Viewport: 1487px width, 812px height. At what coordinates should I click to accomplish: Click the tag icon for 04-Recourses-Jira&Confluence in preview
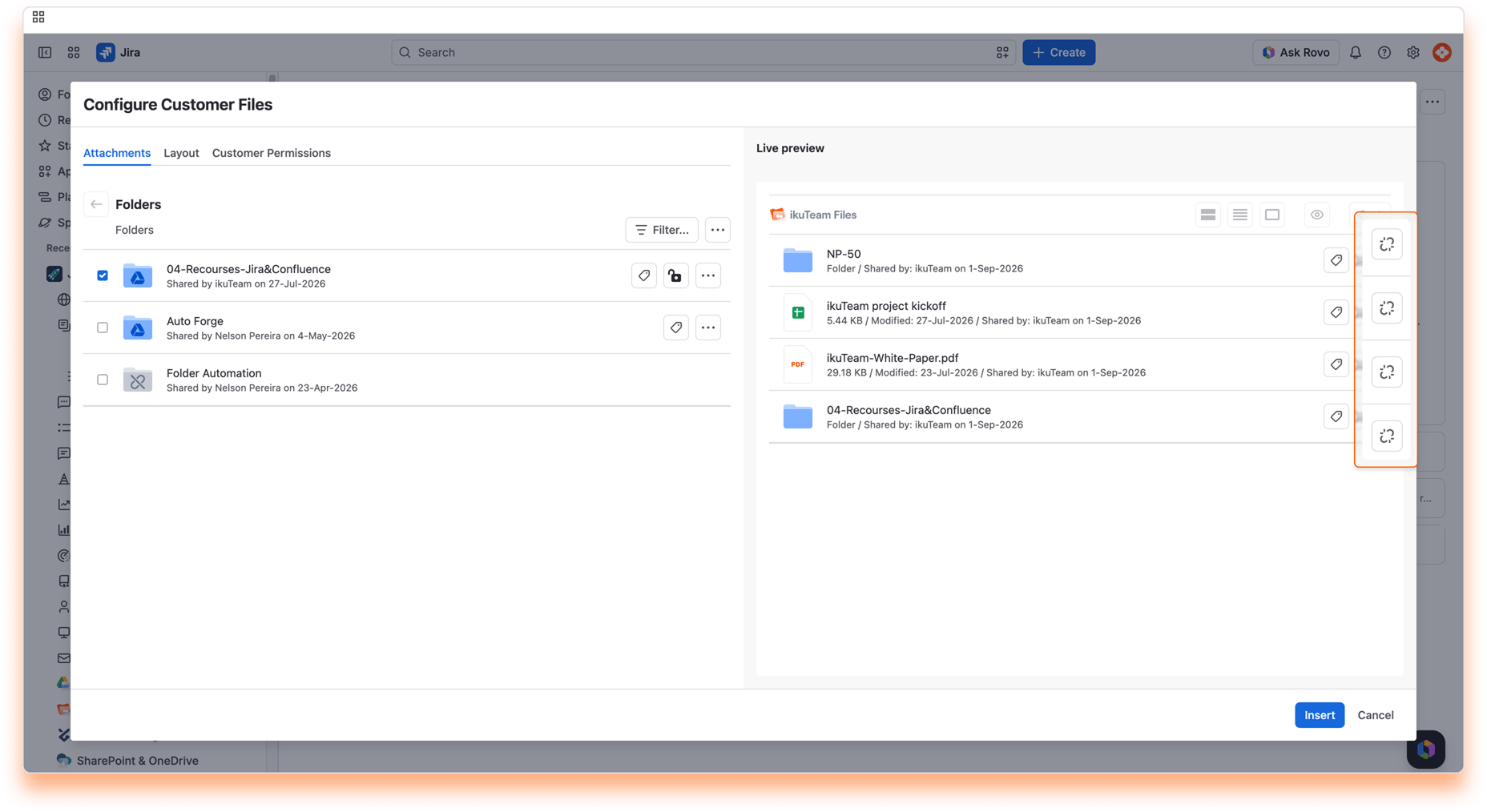pos(1336,416)
